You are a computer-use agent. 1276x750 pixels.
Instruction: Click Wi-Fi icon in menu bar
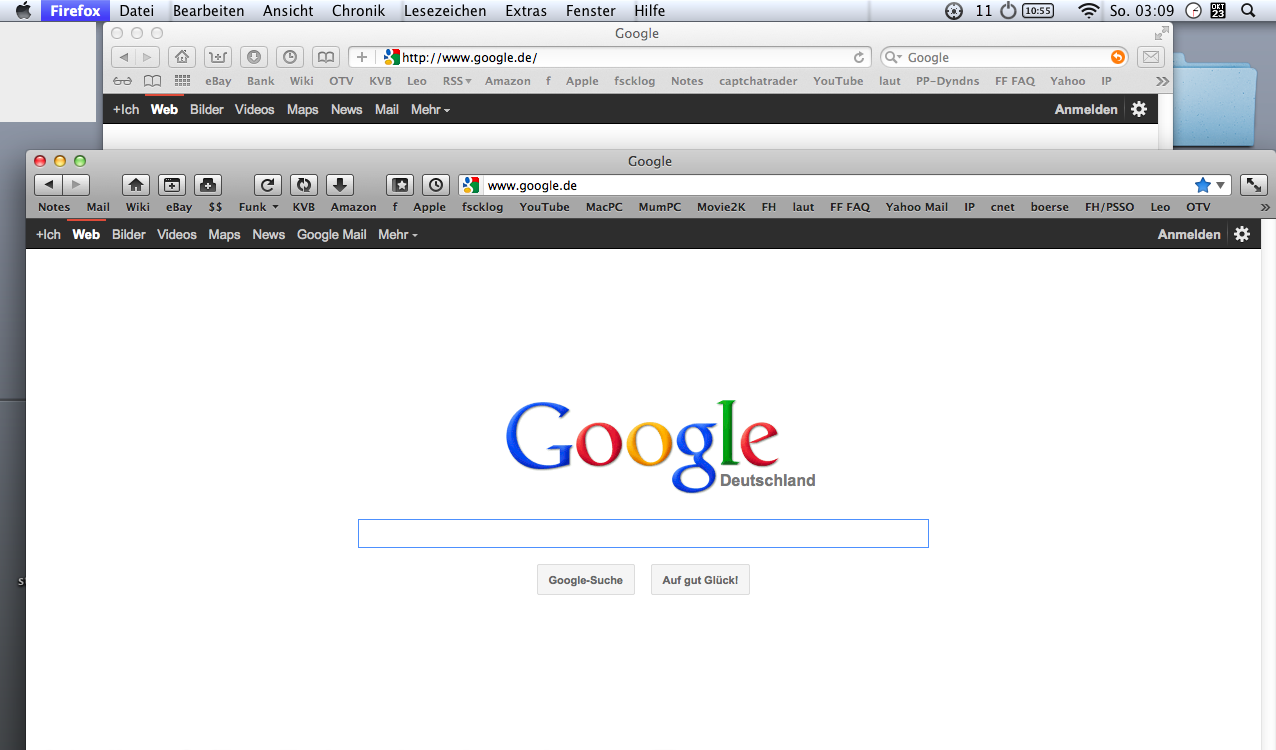coord(1088,11)
